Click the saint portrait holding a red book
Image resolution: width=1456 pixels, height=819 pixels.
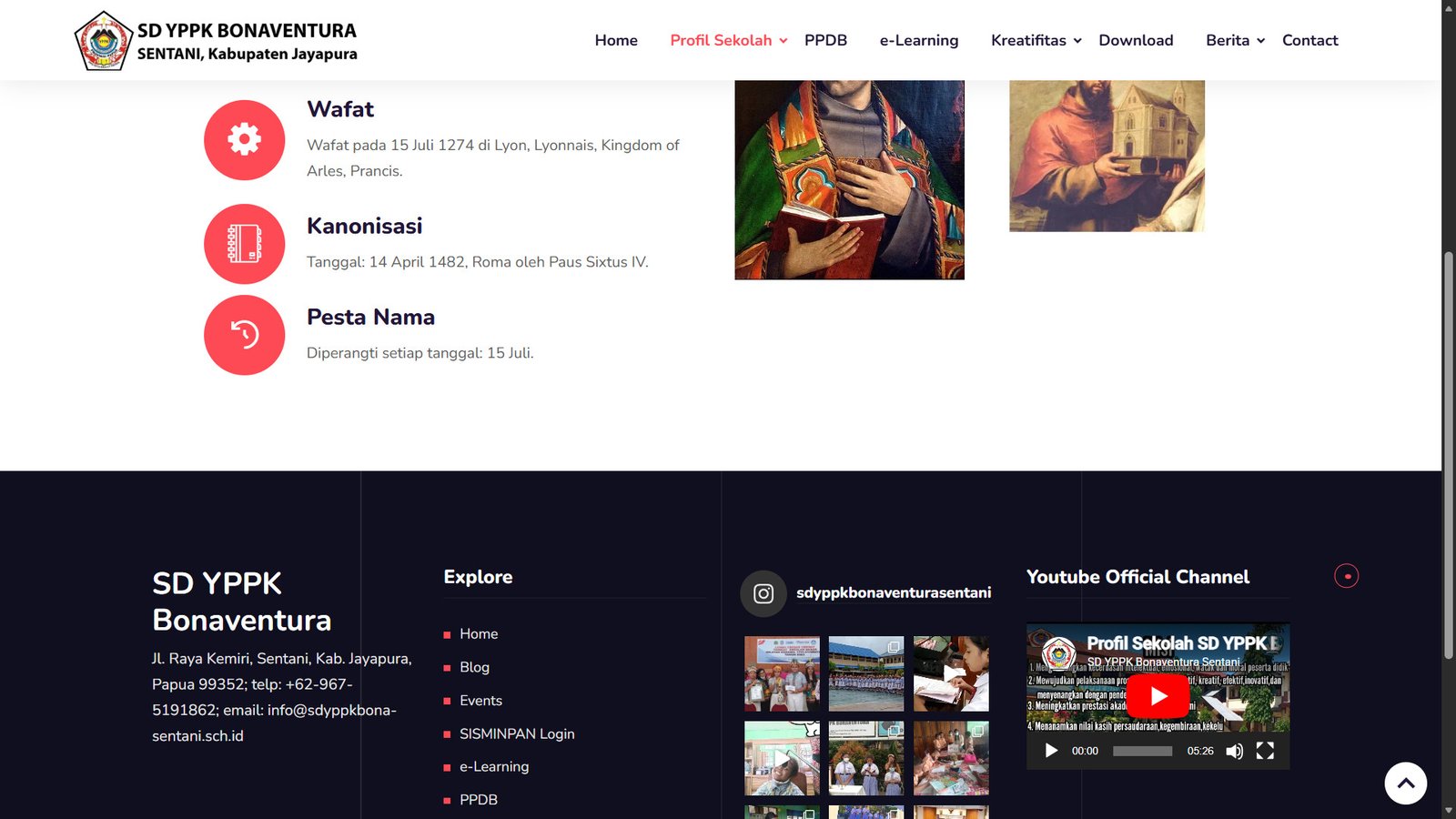(849, 179)
